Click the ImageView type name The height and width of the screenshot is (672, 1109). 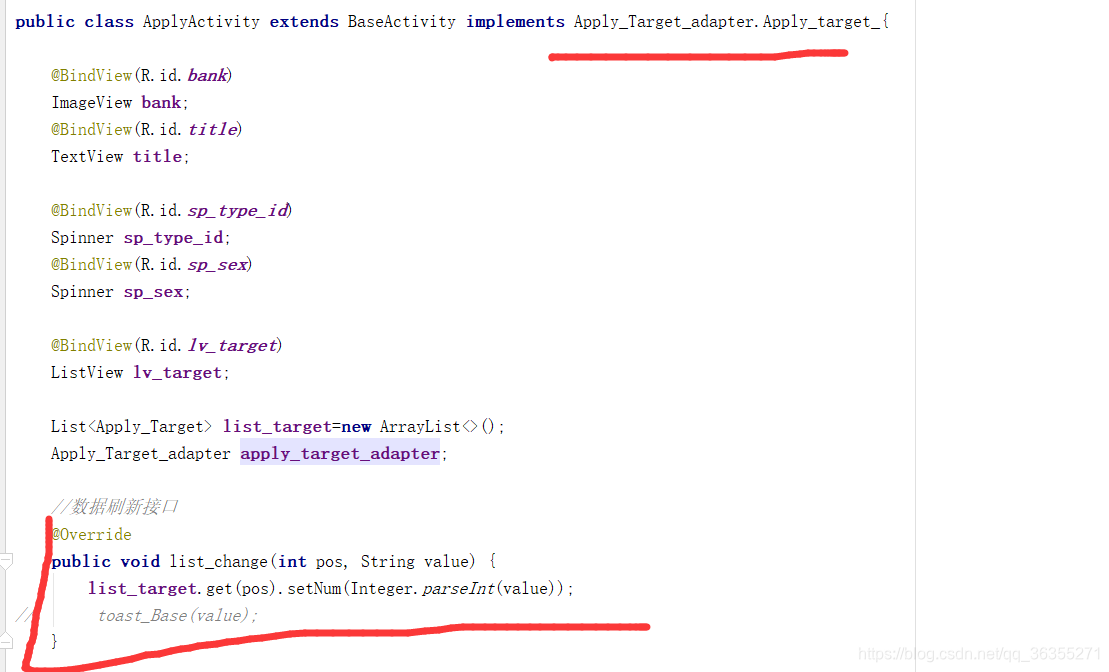click(x=91, y=103)
